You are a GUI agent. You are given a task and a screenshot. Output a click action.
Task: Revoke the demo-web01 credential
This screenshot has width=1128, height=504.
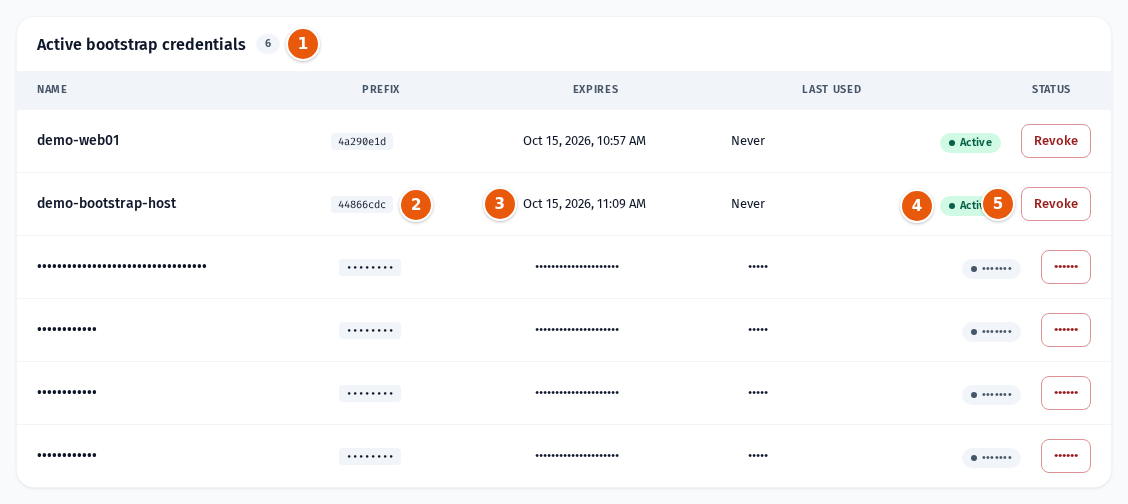click(1055, 141)
